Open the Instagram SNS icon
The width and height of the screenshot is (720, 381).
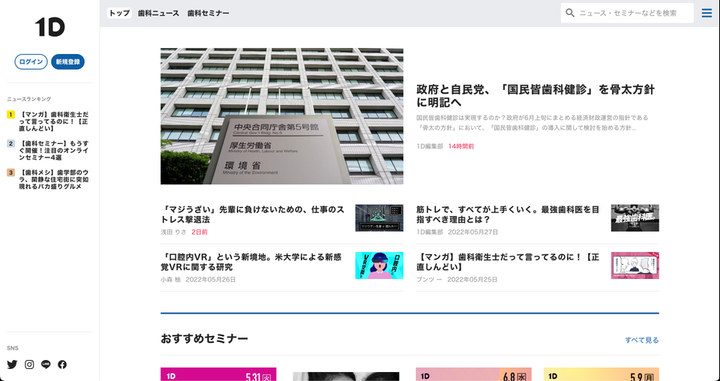click(29, 364)
